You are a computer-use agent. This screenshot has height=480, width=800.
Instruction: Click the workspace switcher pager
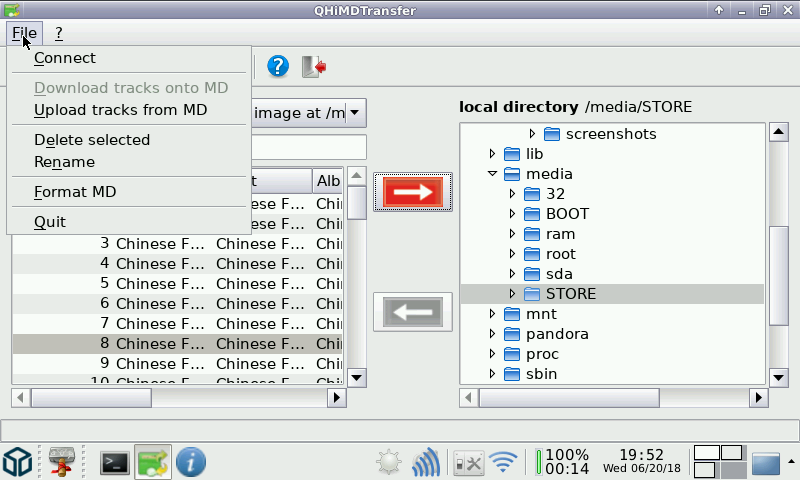(x=719, y=462)
